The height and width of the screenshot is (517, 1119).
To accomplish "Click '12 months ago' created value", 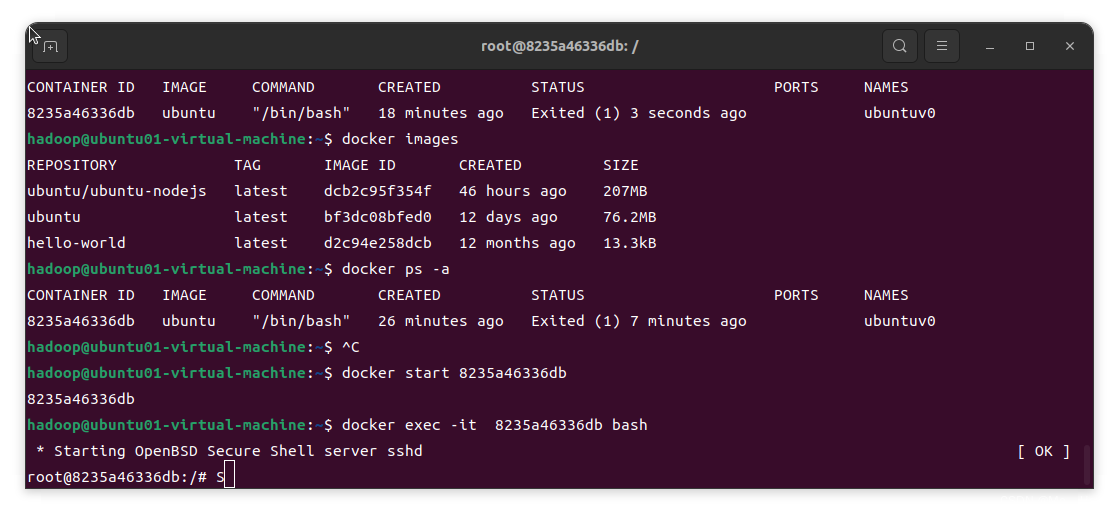I will point(517,243).
